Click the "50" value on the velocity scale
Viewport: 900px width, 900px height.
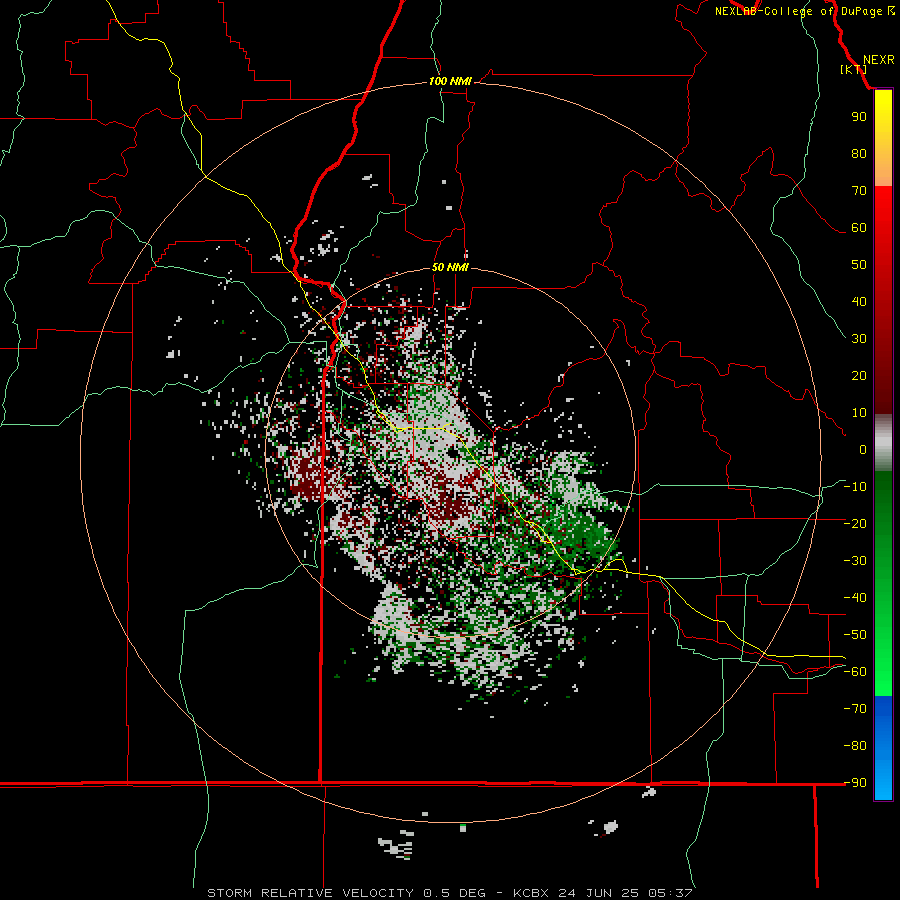(859, 265)
